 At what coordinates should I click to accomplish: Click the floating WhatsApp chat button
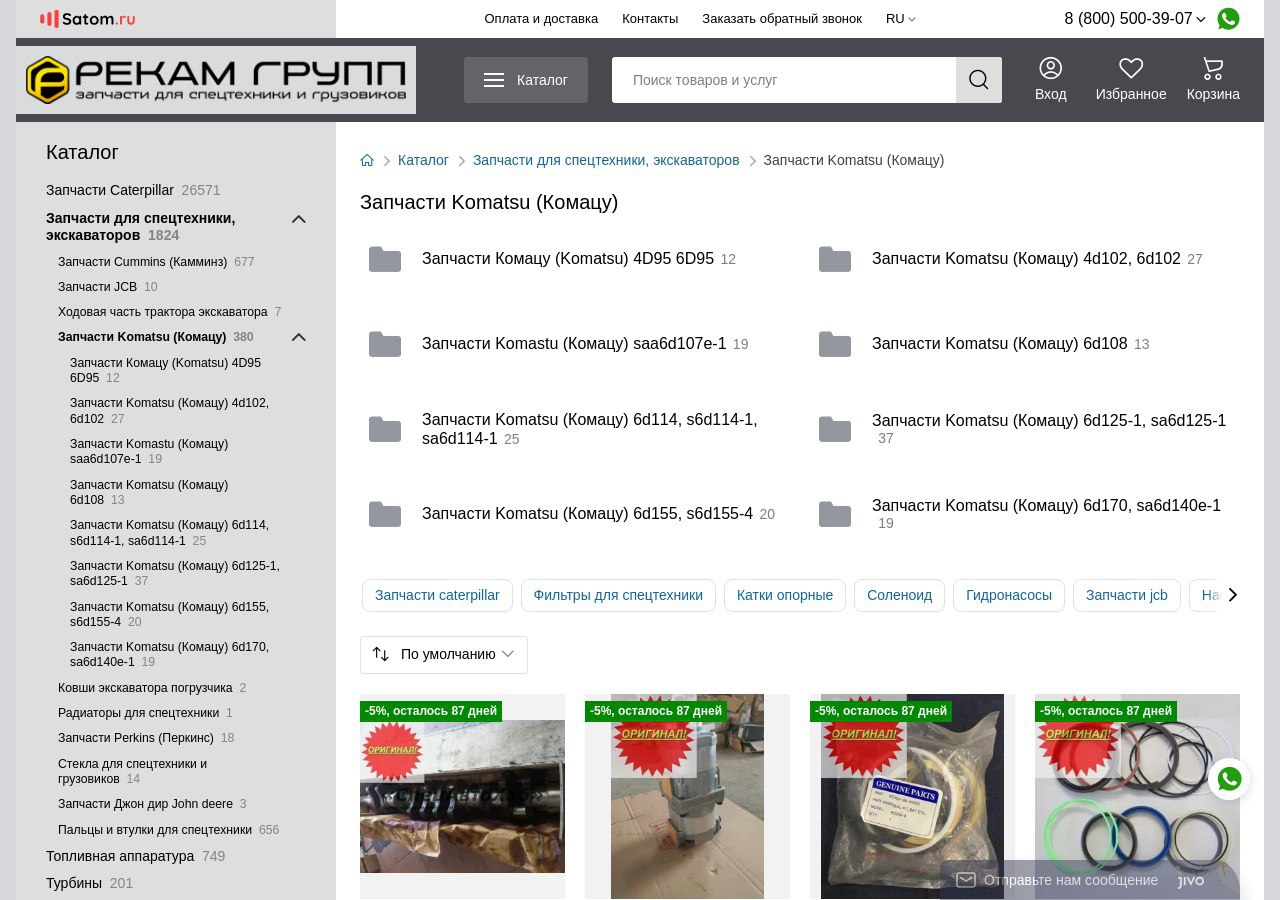click(x=1229, y=779)
